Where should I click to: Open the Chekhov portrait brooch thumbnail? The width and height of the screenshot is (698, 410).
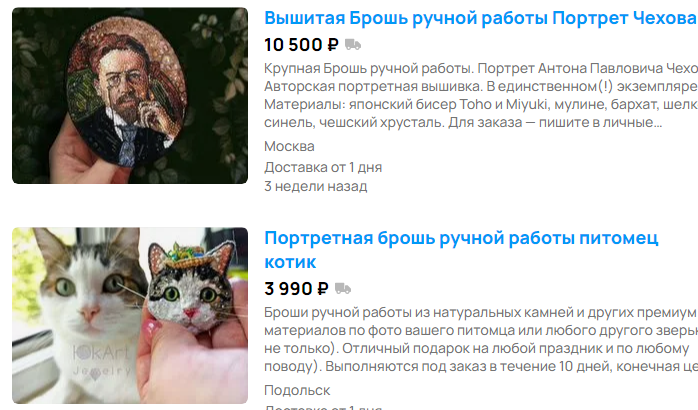pos(130,95)
